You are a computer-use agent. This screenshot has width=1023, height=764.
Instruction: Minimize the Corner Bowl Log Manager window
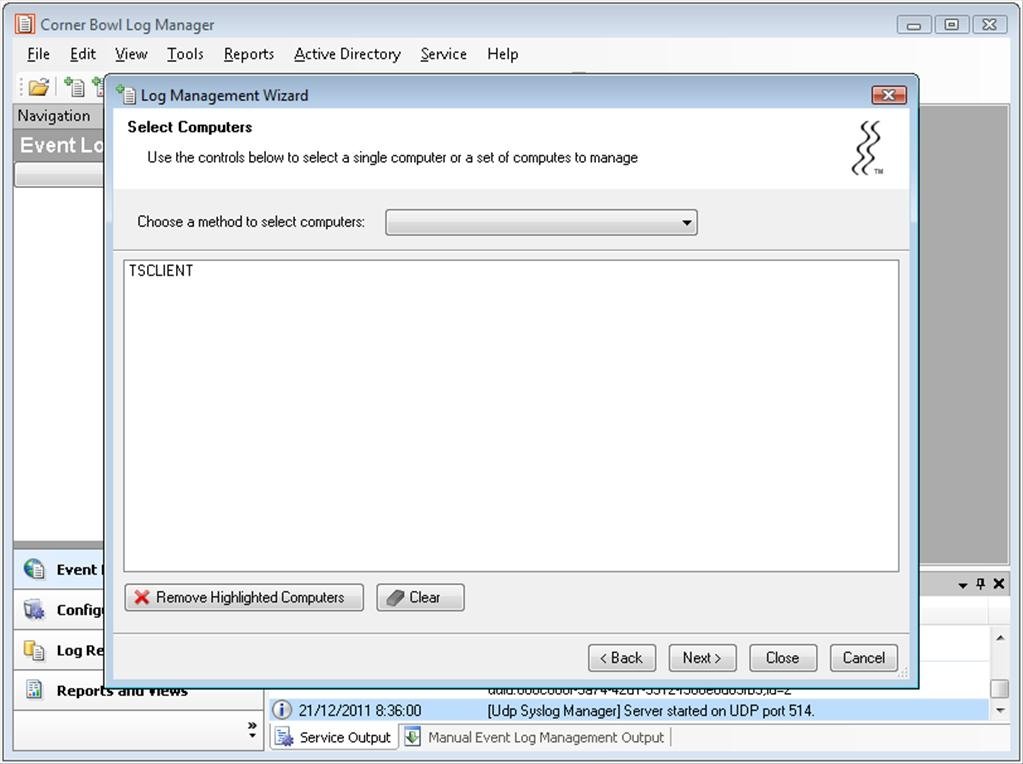913,25
